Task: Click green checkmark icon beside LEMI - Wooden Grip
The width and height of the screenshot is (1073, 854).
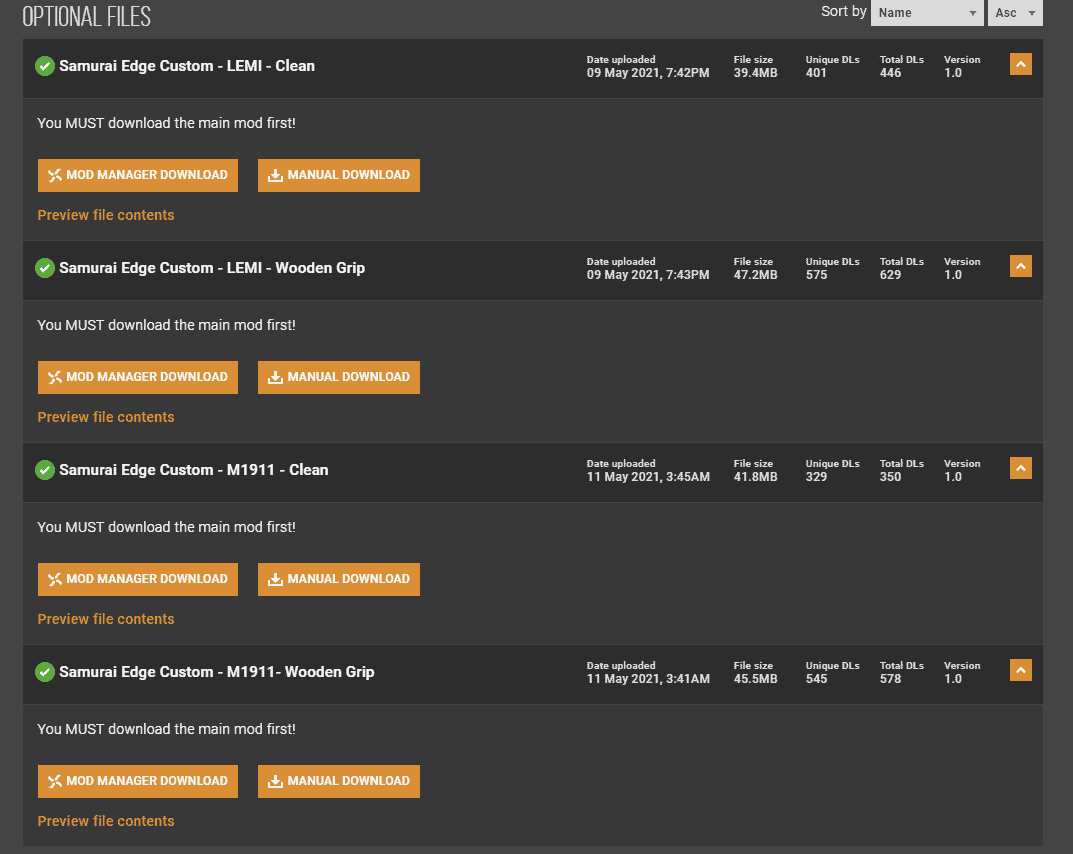Action: 45,268
